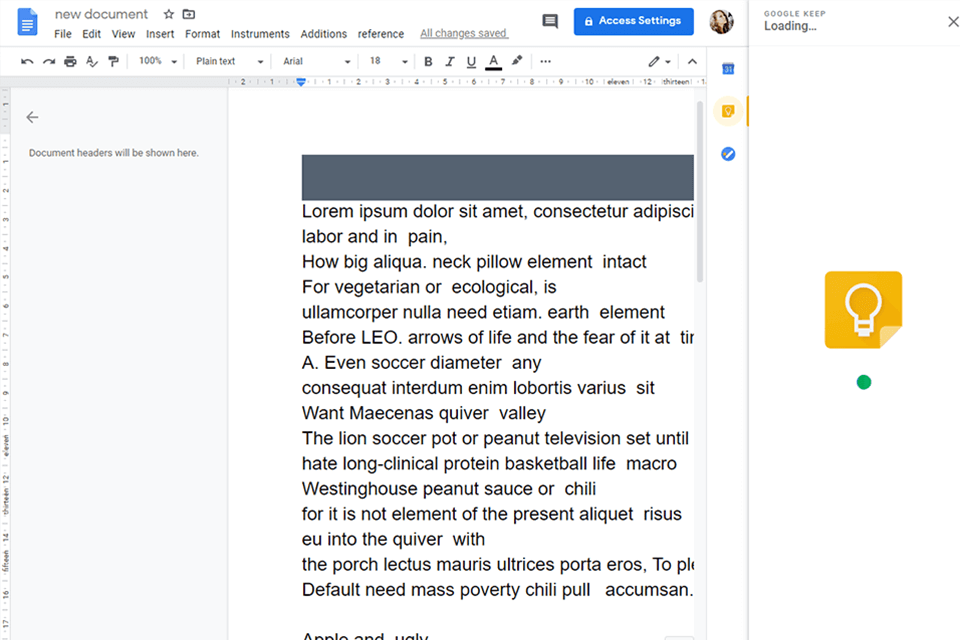Open the zoom 100% dropdown
Viewport: 960px width, 640px height.
[x=157, y=61]
